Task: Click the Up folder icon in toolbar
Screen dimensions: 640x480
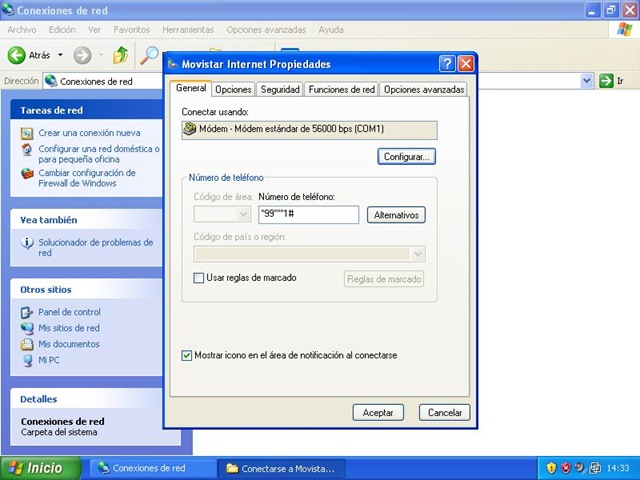Action: point(120,55)
